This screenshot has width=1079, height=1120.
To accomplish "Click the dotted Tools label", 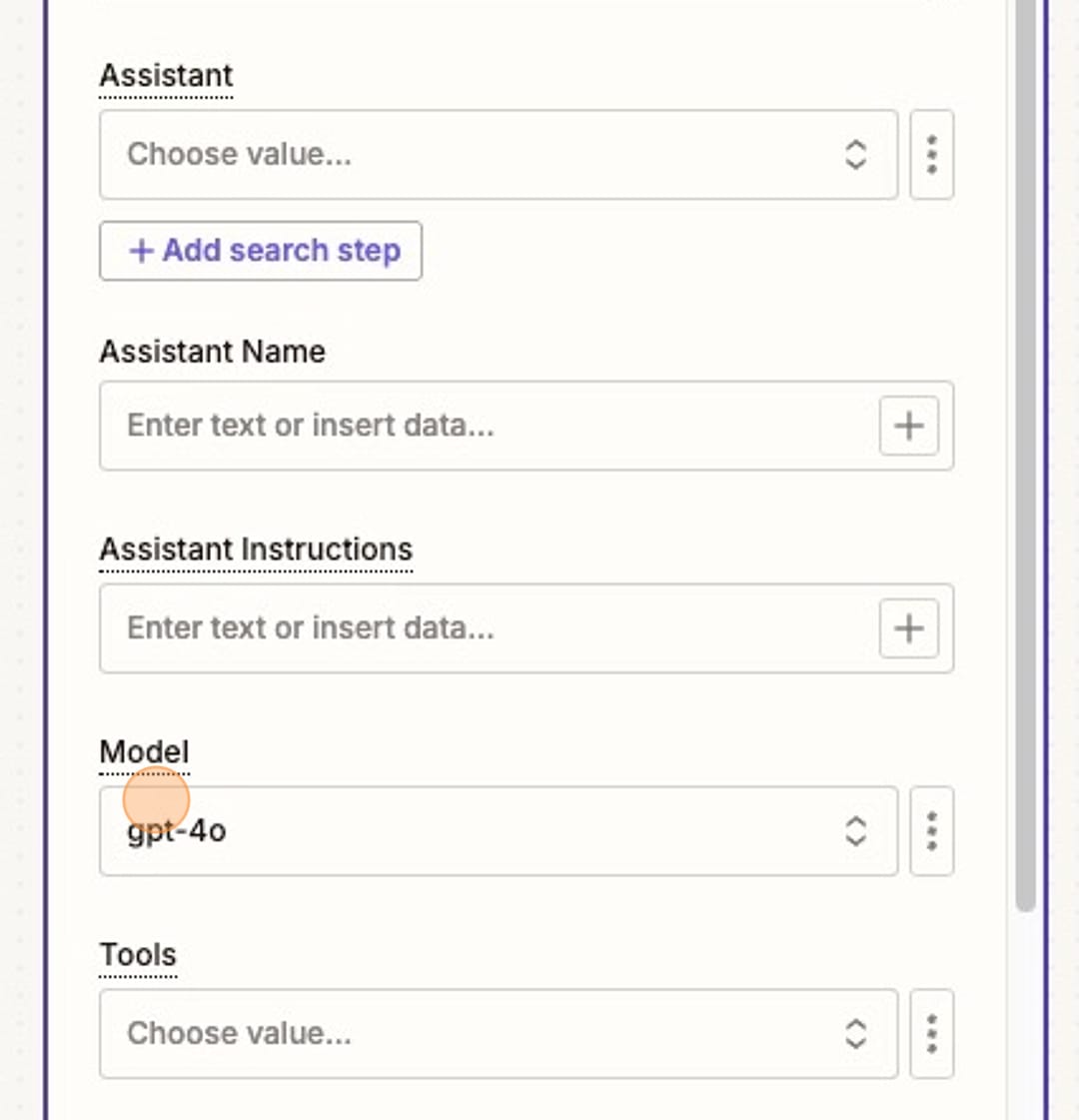I will [x=137, y=954].
